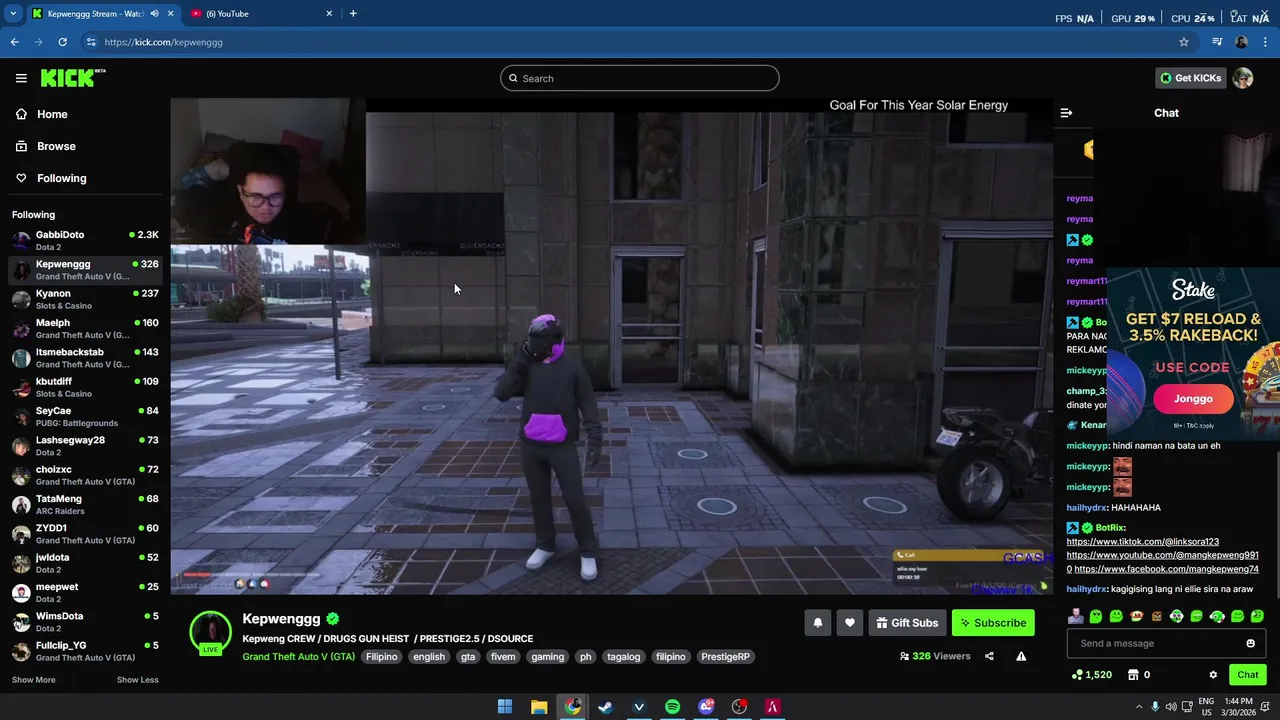1280x720 pixels.
Task: Open the chat shop icon
Action: [x=1133, y=675]
